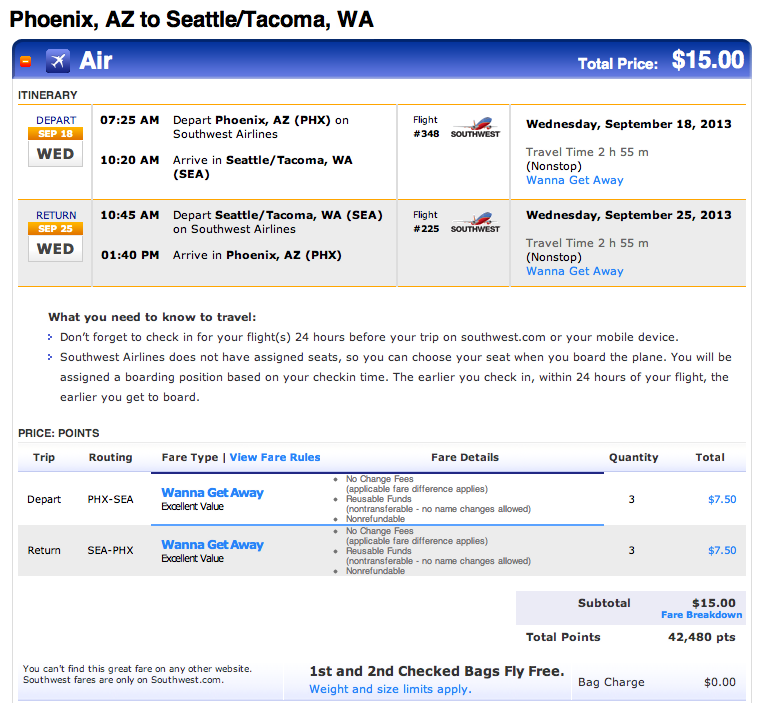Image resolution: width=763 pixels, height=703 pixels.
Task: Open Wanna Get Away fare for SEA-PHX
Action: click(213, 544)
